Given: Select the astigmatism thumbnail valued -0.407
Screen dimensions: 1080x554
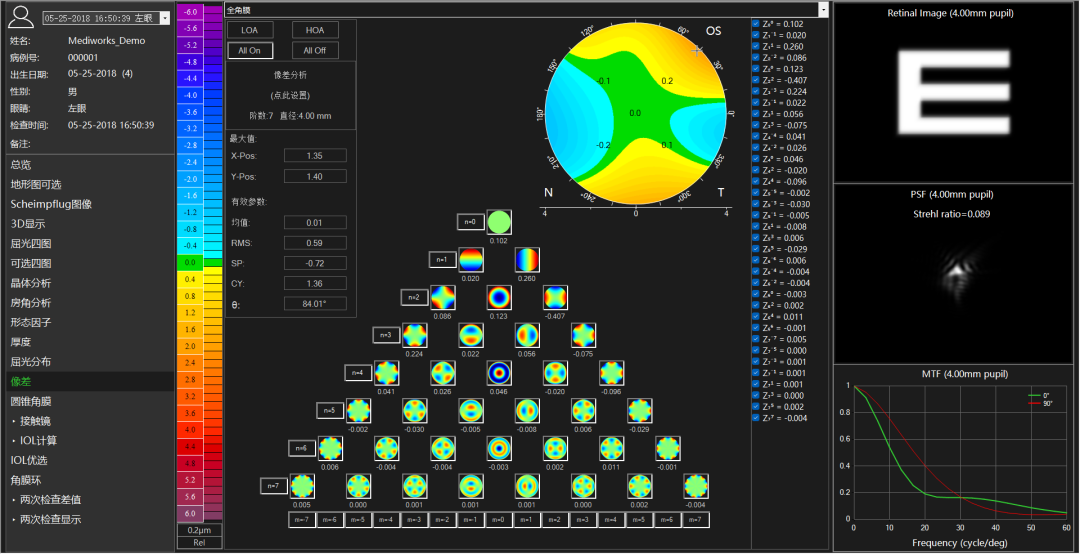Looking at the screenshot, I should click(555, 298).
